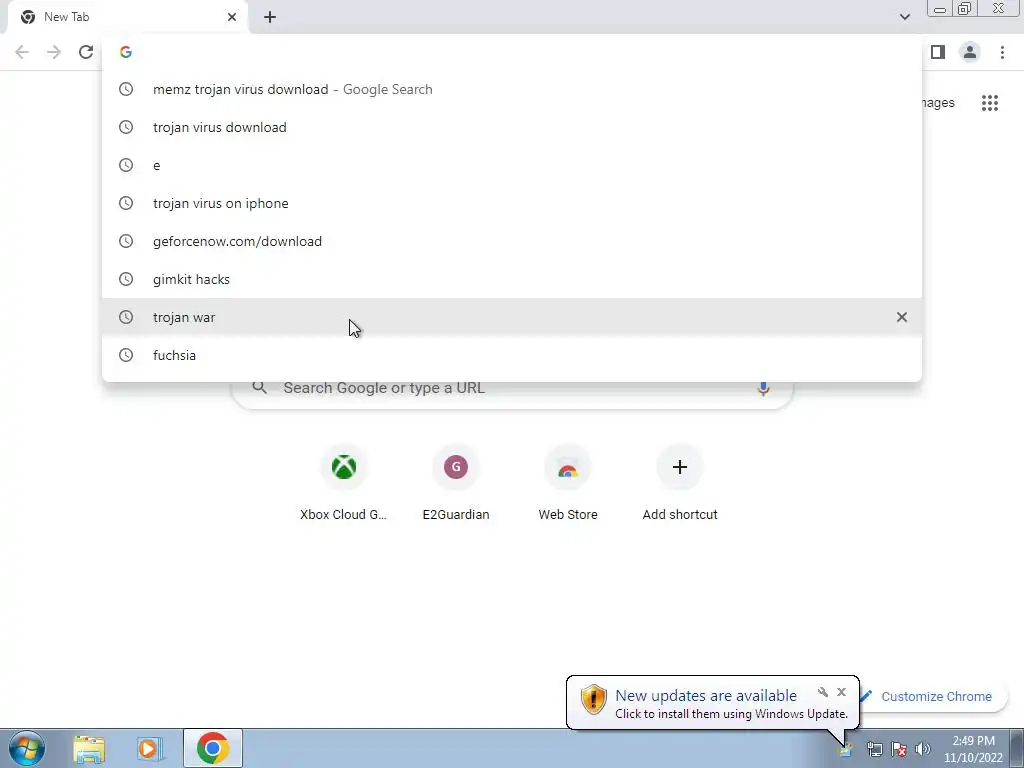This screenshot has width=1024, height=768.
Task: Click the clock icon beside "fuchsia"
Action: [126, 355]
